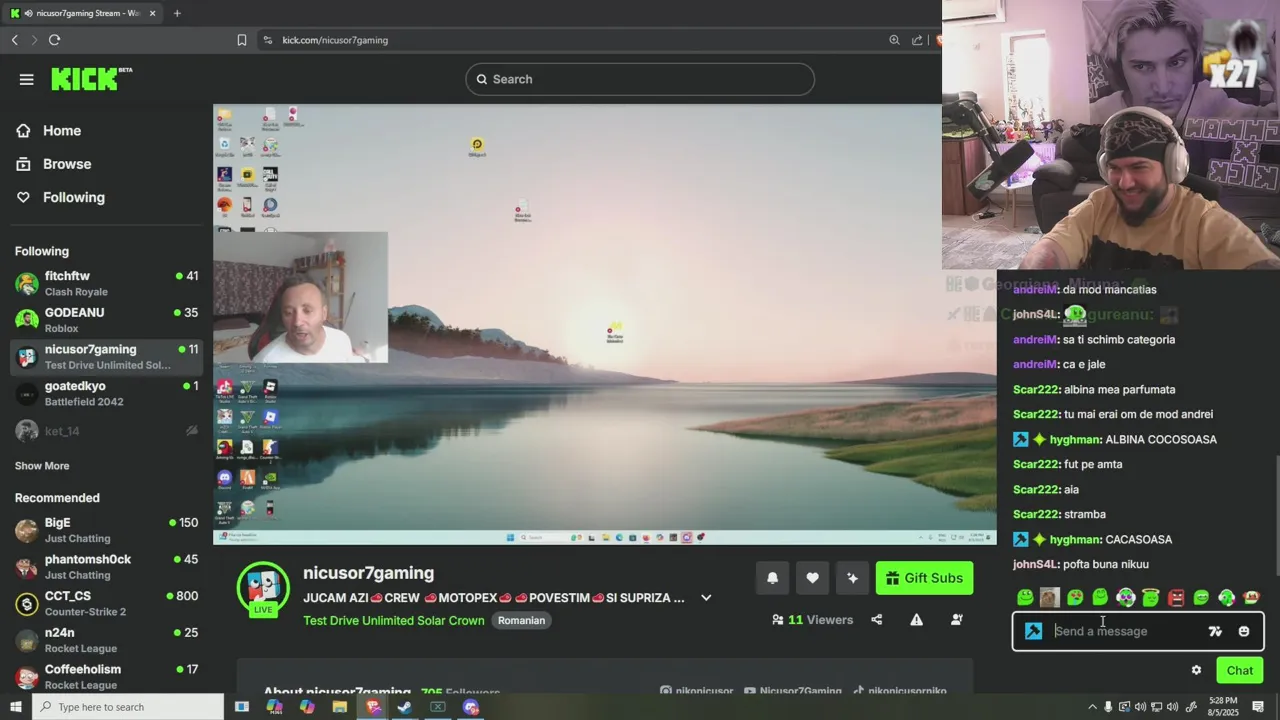Open goatedkyo Battlefield 2042 channel
Viewport: 1280px width, 720px height.
tap(106, 393)
